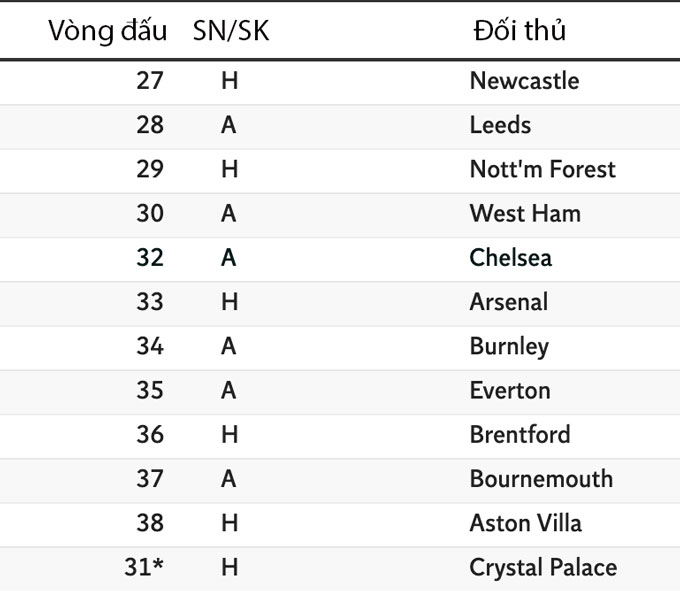The image size is (680, 591).
Task: Select the Burnley fixture name
Action: pyautogui.click(x=509, y=346)
